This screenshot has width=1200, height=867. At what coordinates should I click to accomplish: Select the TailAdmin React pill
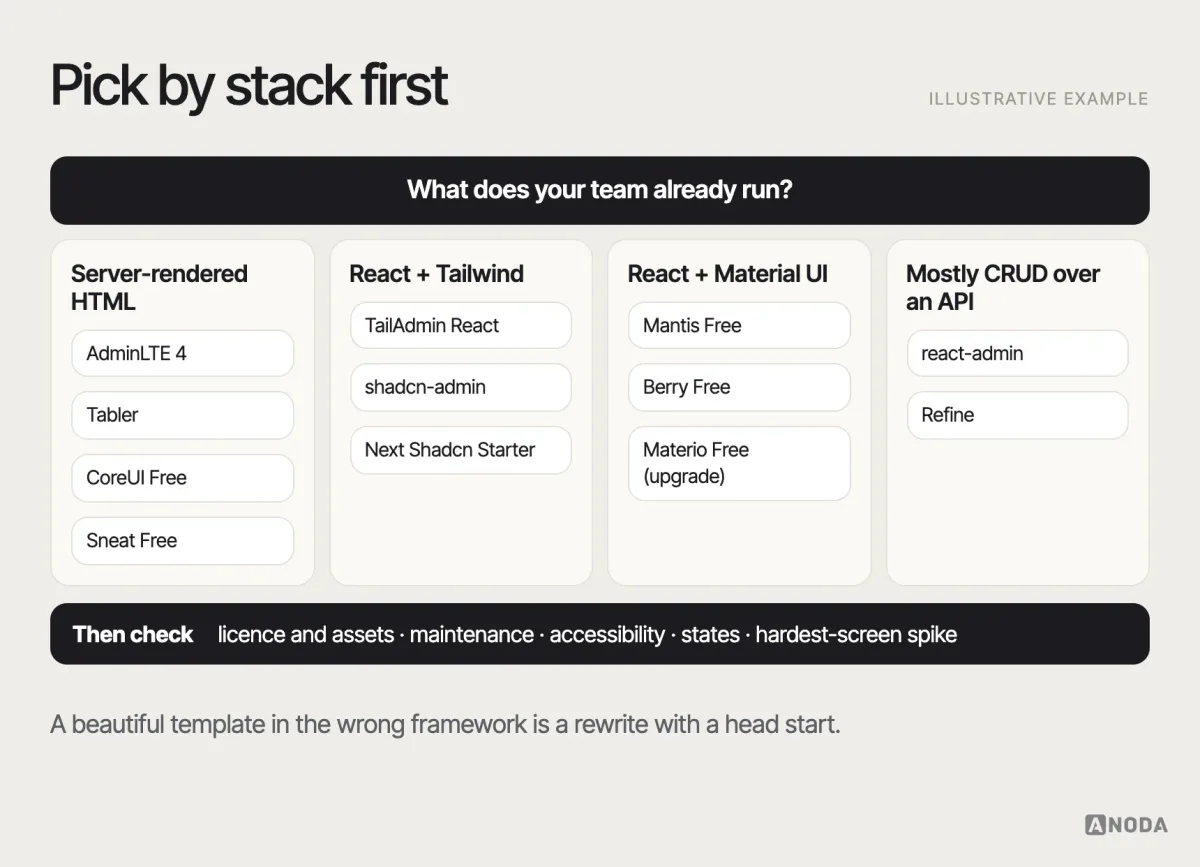point(461,325)
